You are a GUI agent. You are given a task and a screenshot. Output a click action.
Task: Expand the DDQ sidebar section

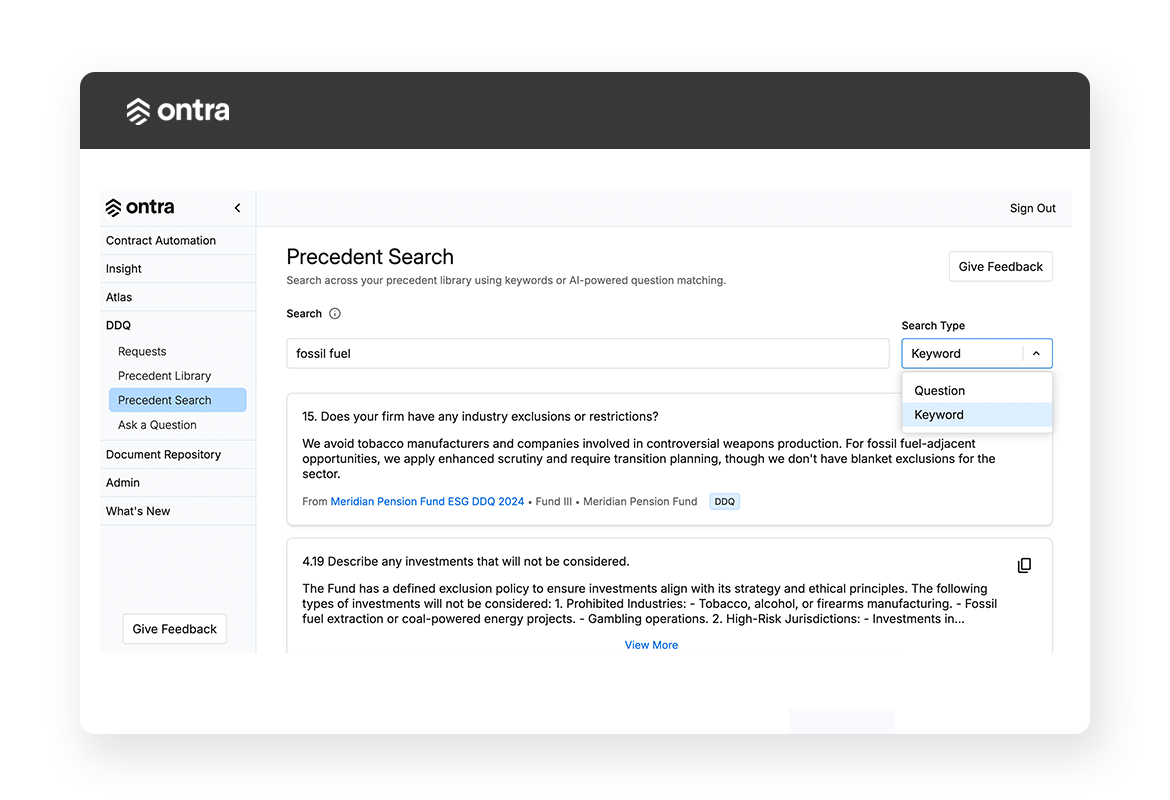click(x=118, y=325)
